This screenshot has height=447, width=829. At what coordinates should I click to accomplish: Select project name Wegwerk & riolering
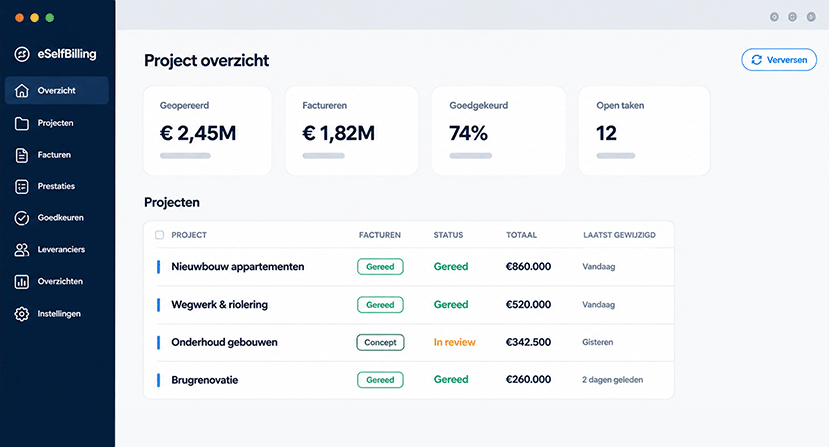[x=219, y=305]
